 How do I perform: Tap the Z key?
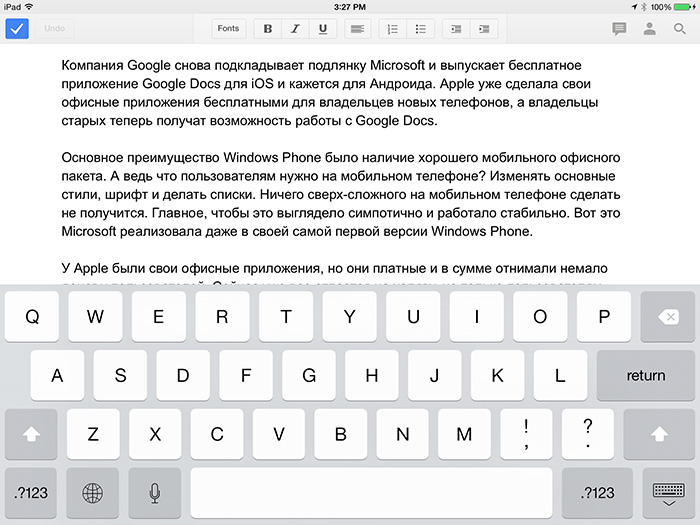click(93, 434)
